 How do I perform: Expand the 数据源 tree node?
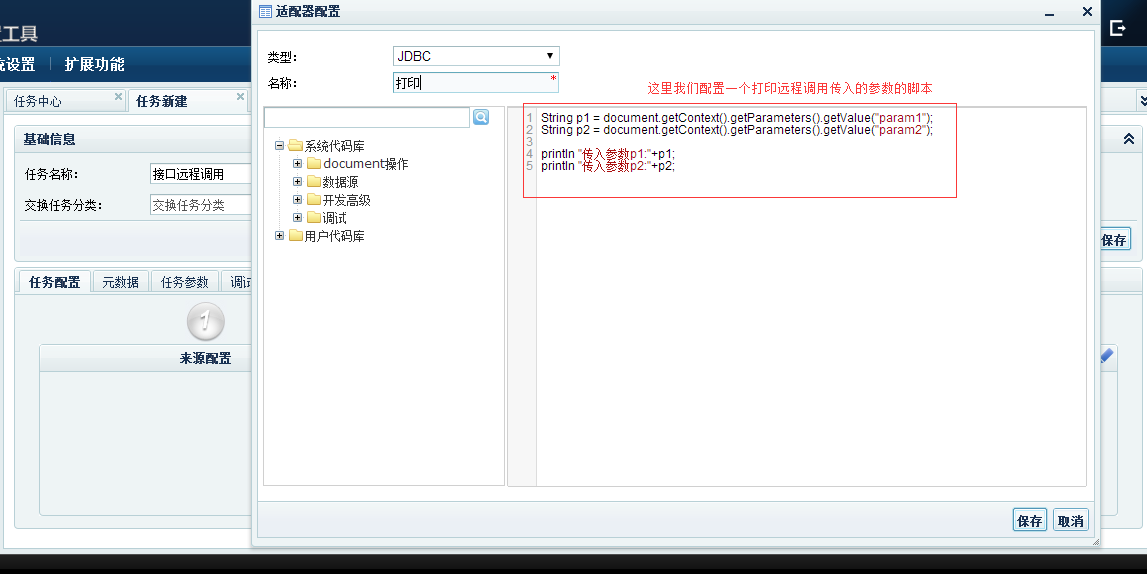tap(298, 181)
